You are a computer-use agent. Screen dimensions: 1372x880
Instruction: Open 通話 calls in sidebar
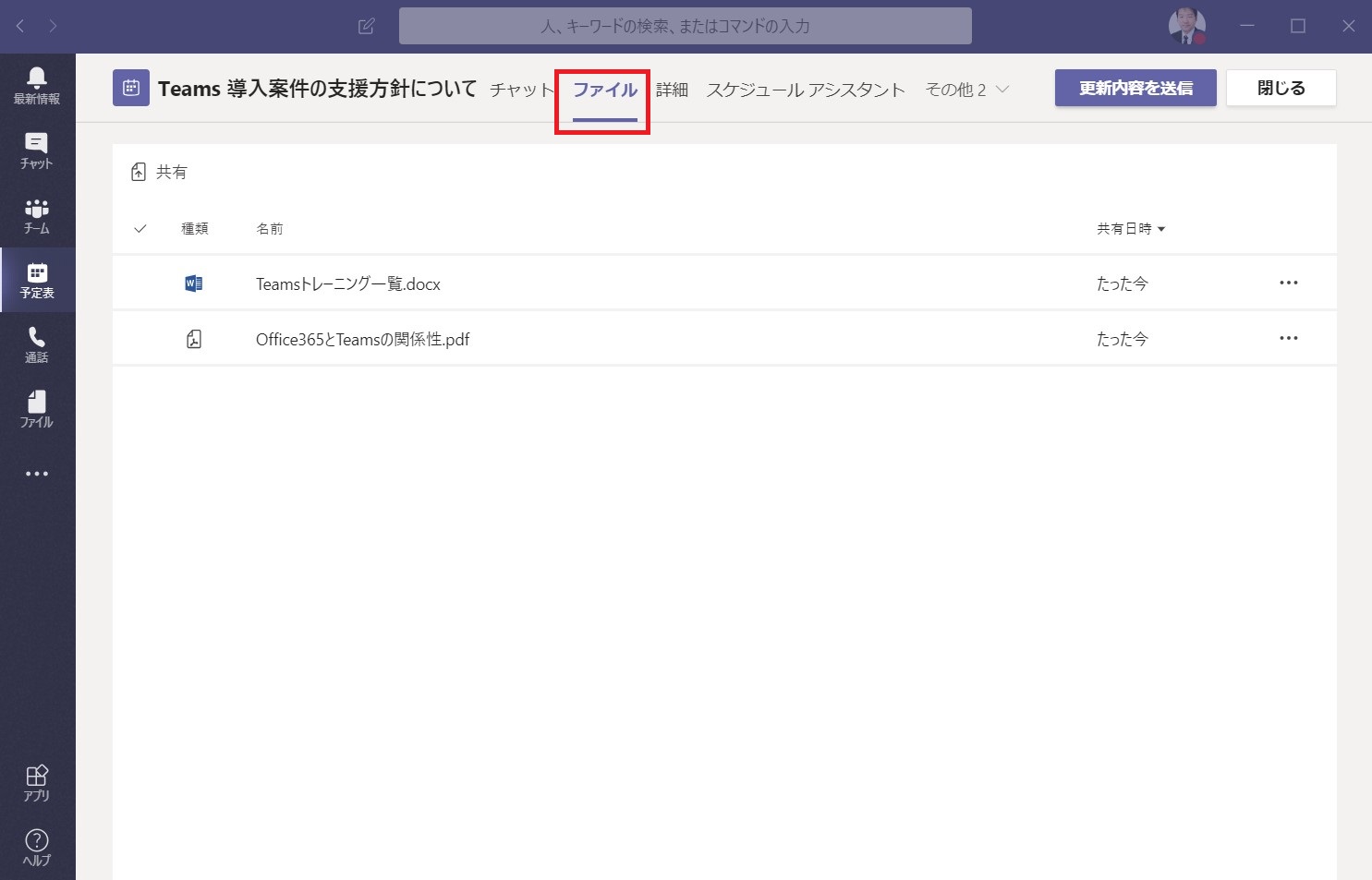[37, 344]
